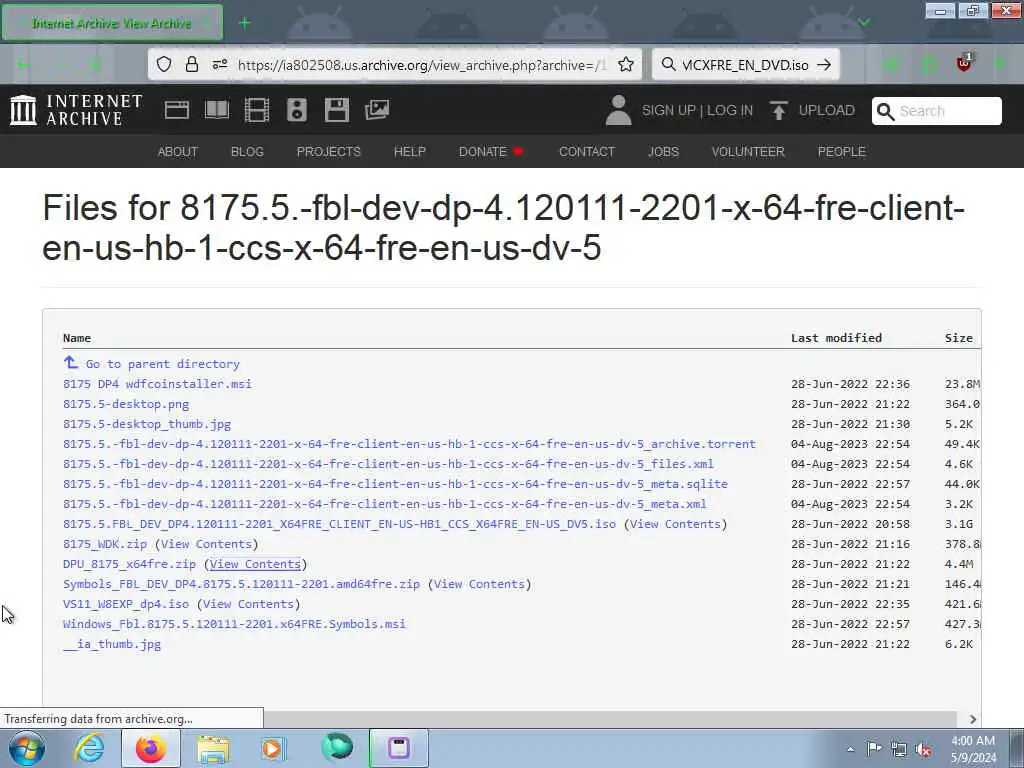Viewport: 1024px width, 768px height.
Task: Open the tab list dropdown chevron
Action: (864, 22)
